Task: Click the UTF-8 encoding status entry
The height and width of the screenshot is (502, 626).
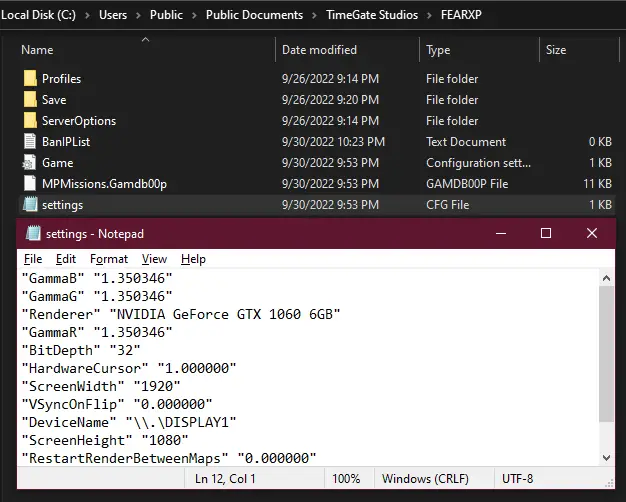Action: click(x=517, y=478)
